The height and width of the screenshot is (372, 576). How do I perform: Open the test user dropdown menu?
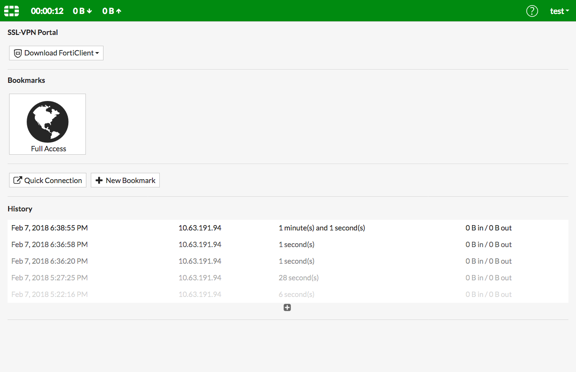[559, 11]
